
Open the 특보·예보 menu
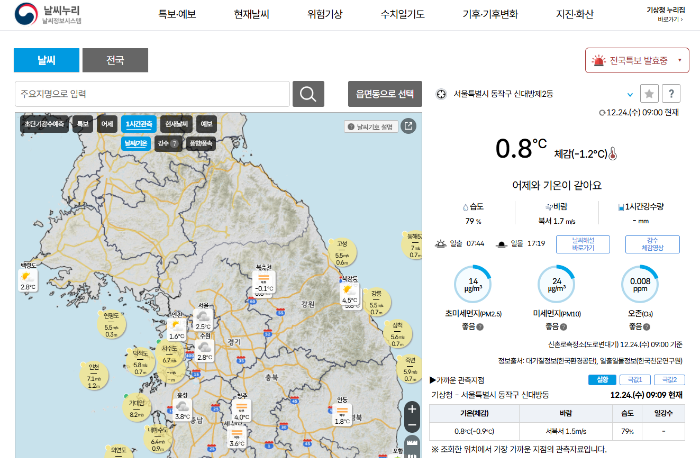tap(177, 14)
